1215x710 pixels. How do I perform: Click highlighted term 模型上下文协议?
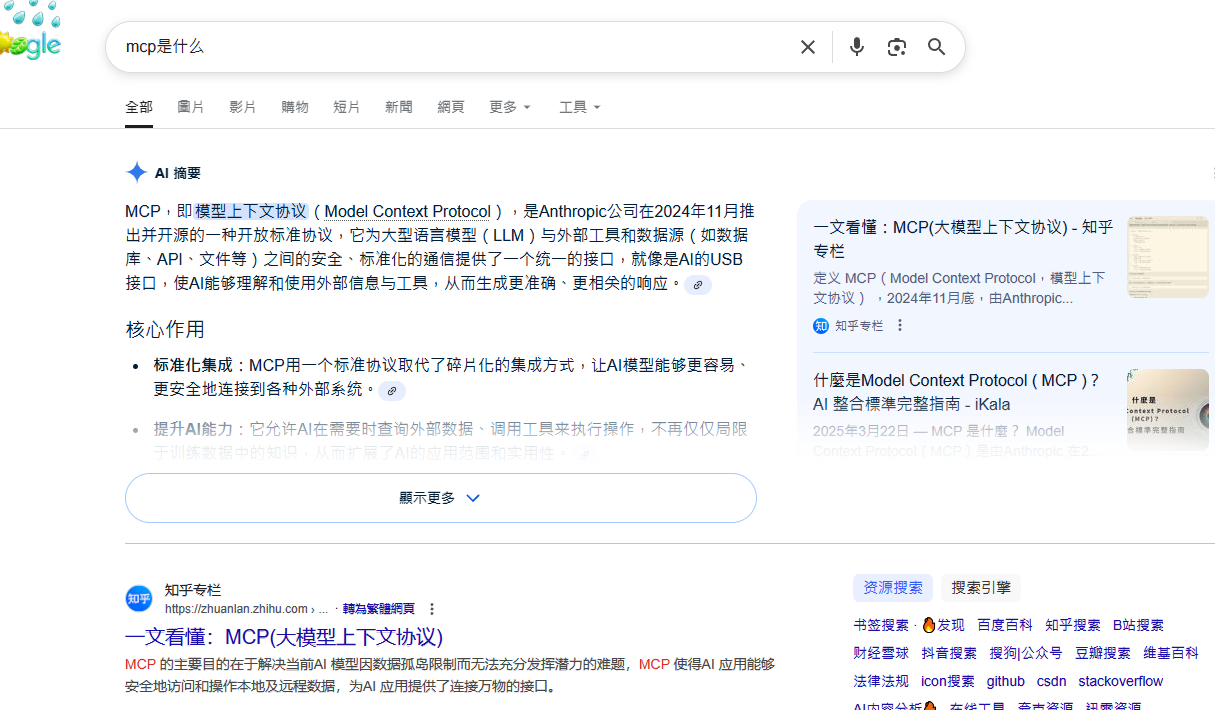tap(251, 211)
